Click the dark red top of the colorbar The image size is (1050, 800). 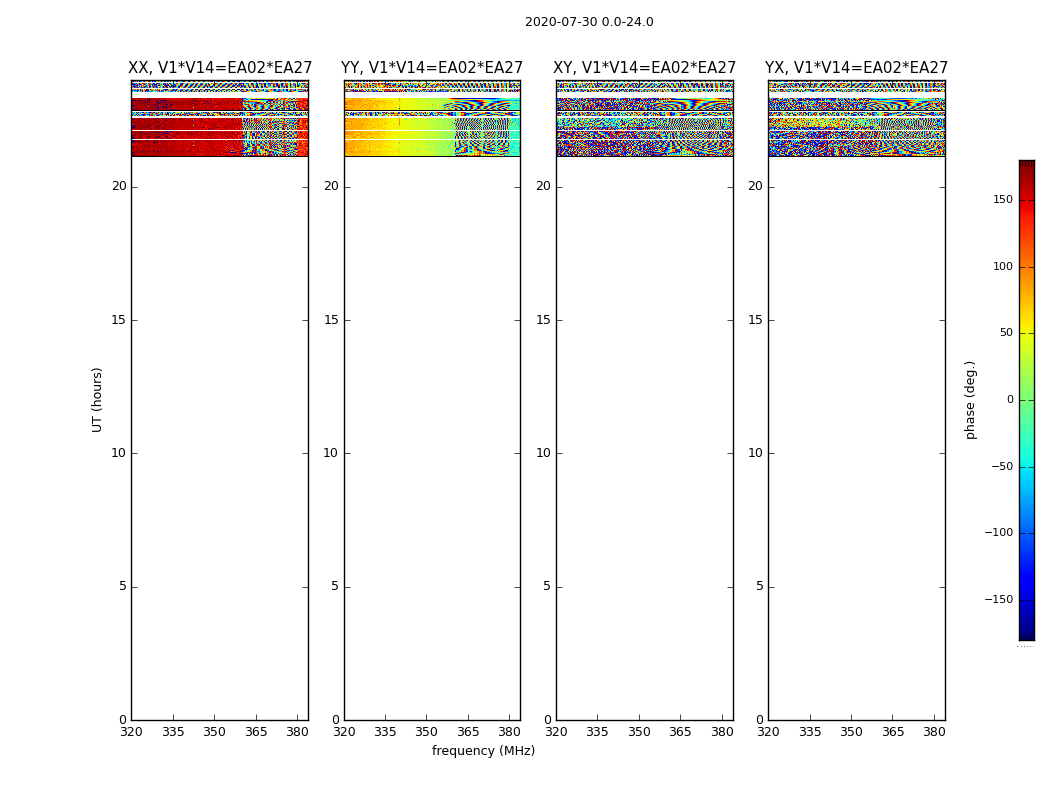[1026, 168]
